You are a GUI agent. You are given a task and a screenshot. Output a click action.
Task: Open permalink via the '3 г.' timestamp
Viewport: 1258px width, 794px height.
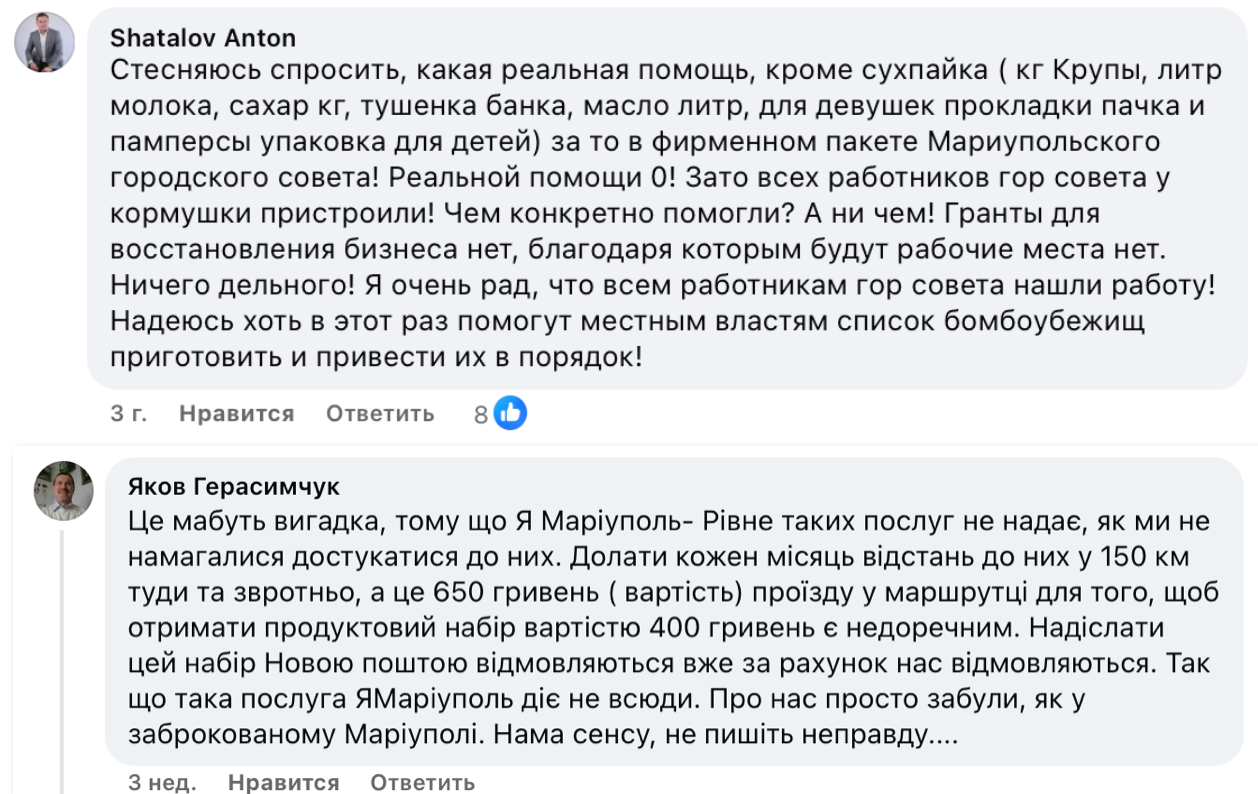point(126,412)
